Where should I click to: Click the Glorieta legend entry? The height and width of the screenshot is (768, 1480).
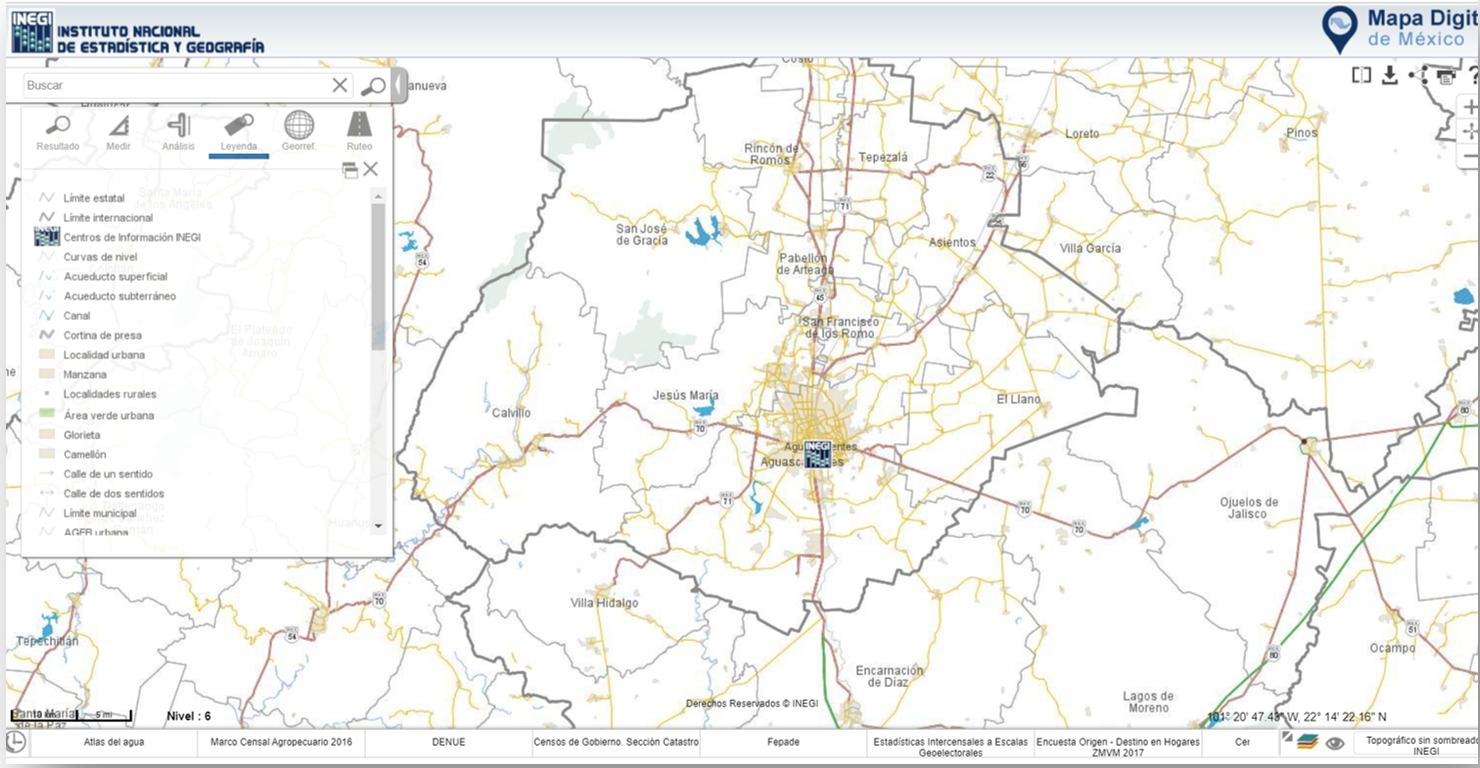(x=82, y=435)
